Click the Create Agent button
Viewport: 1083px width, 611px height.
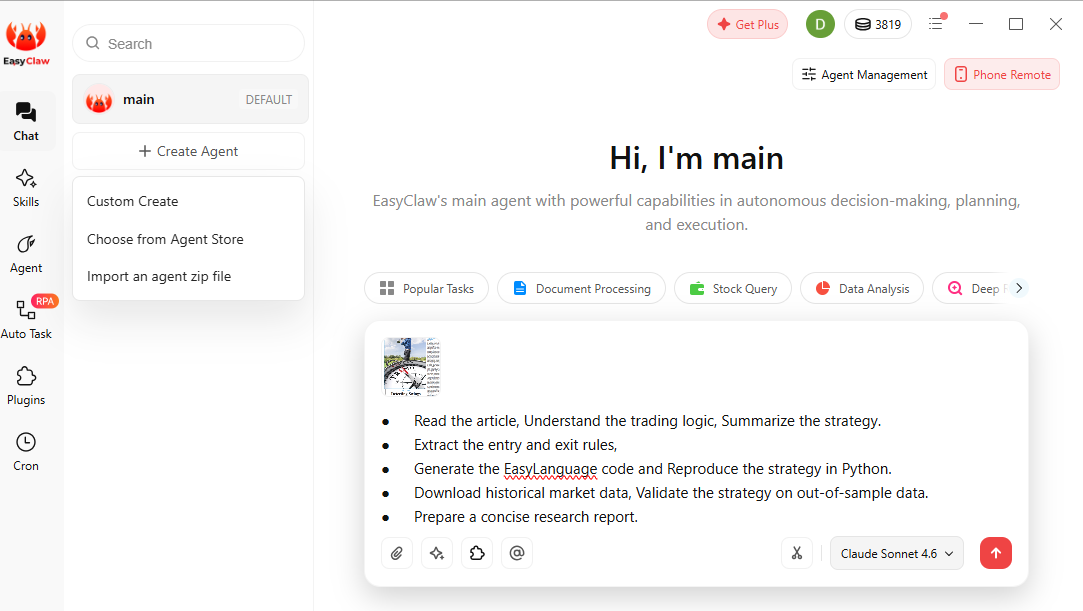tap(189, 151)
